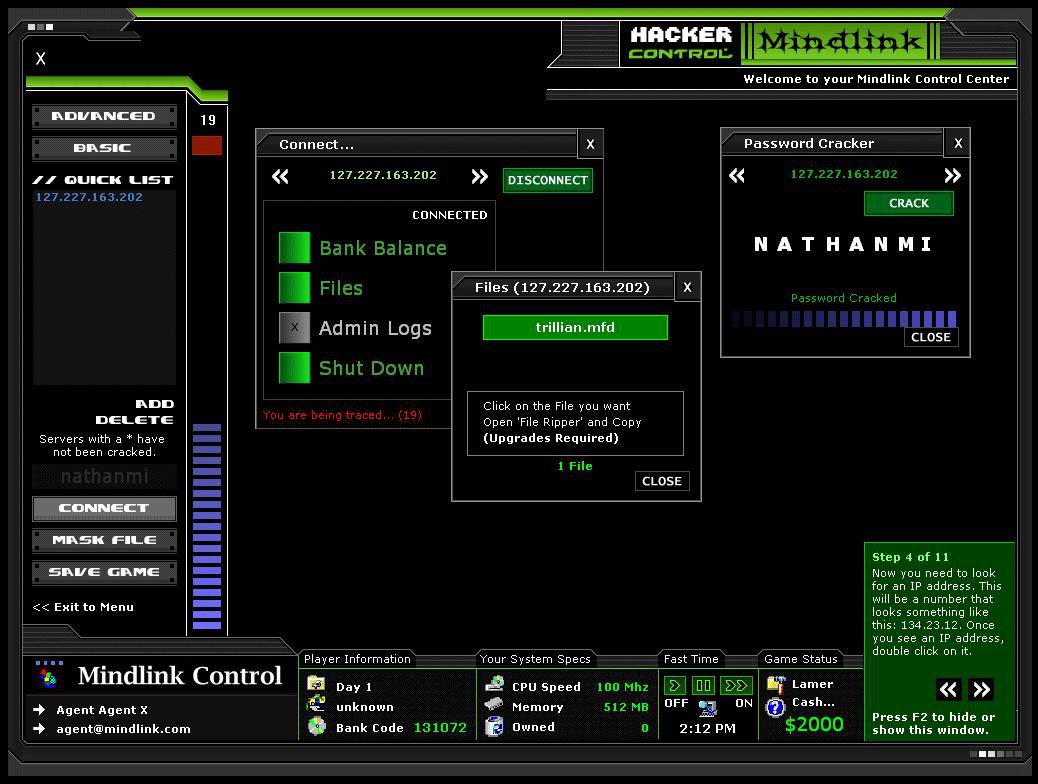The height and width of the screenshot is (784, 1038).
Task: Click the X icon at top left
Action: coord(40,58)
